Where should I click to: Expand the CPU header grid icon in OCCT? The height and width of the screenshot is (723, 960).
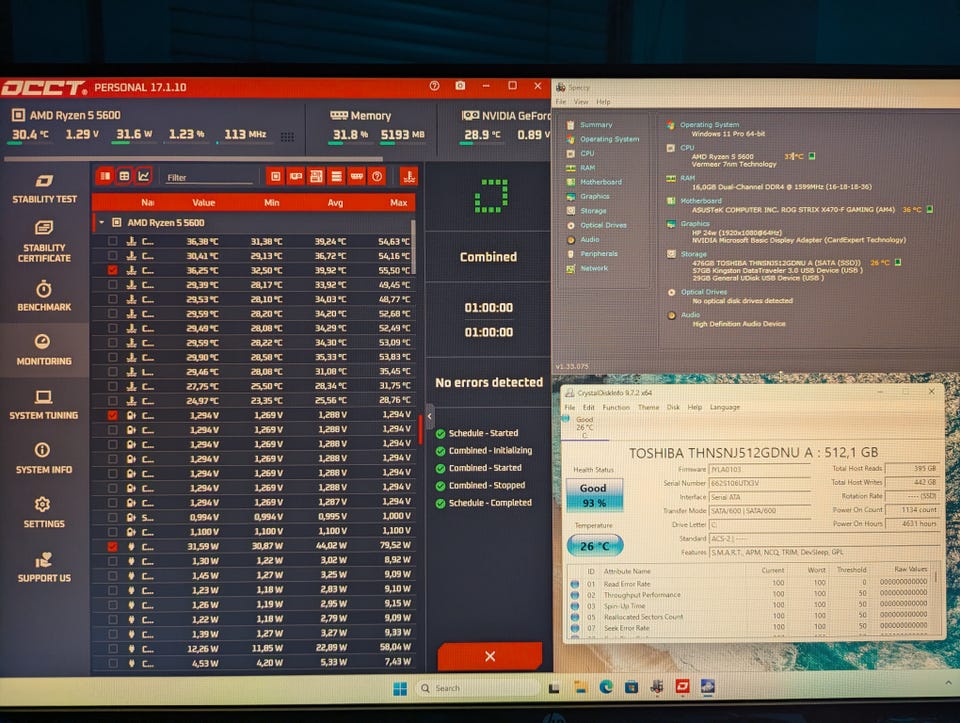click(x=287, y=137)
